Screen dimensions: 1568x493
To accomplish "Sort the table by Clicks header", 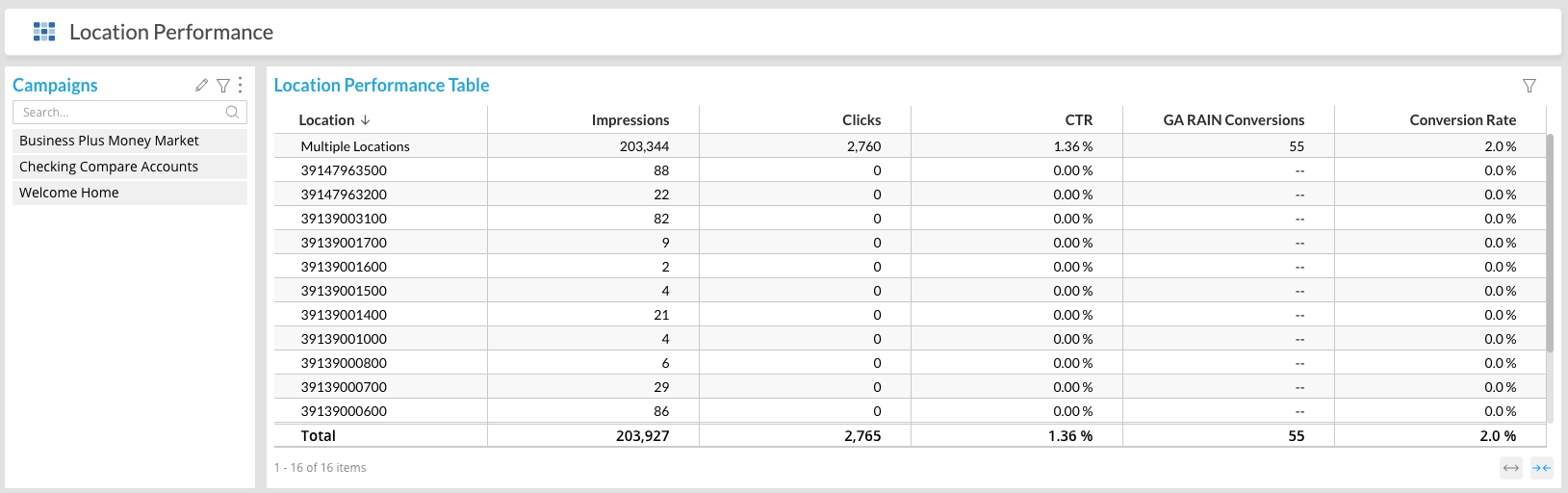I will (x=861, y=120).
